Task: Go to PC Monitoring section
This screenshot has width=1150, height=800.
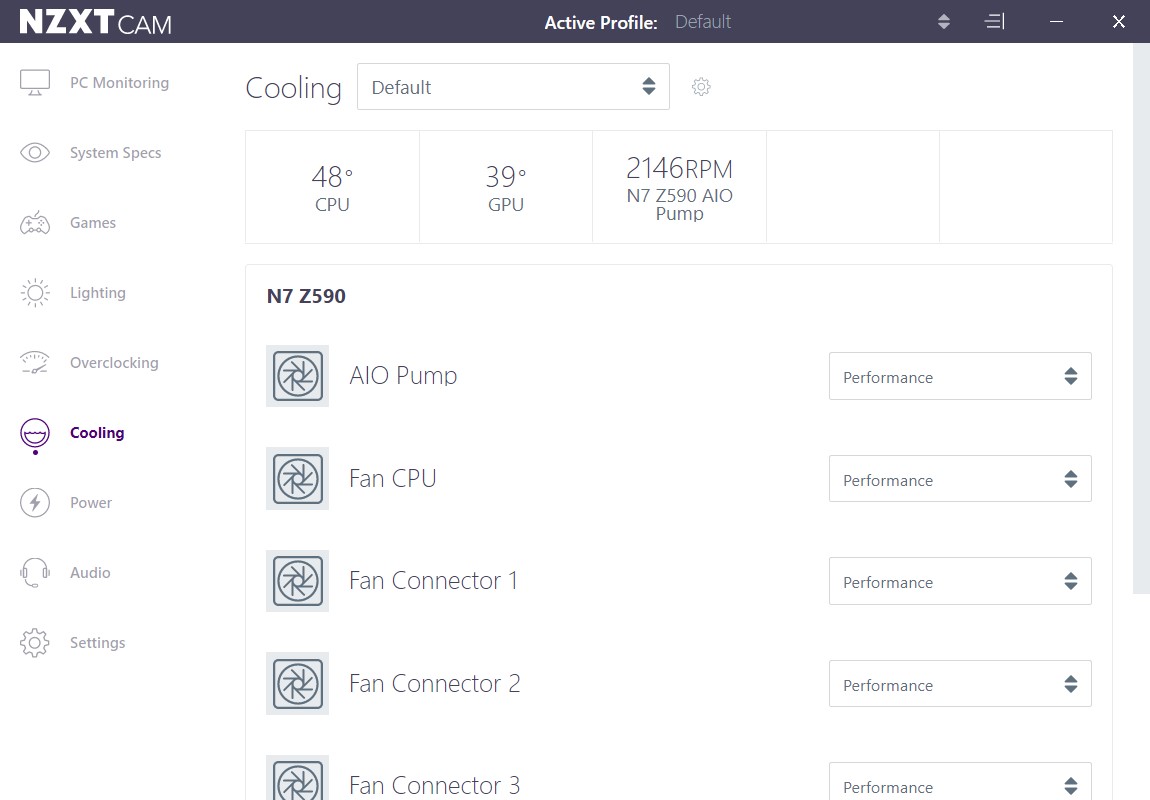Action: click(x=120, y=83)
